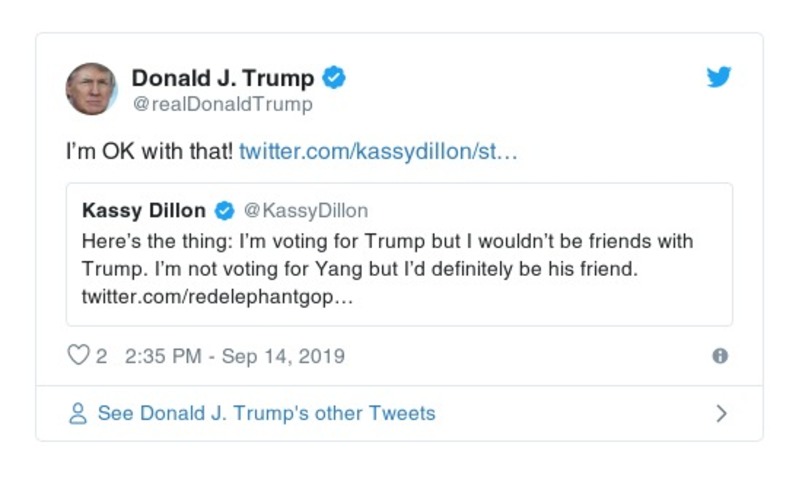The width and height of the screenshot is (799, 490).
Task: Open the tweet info circle icon
Action: (x=719, y=356)
